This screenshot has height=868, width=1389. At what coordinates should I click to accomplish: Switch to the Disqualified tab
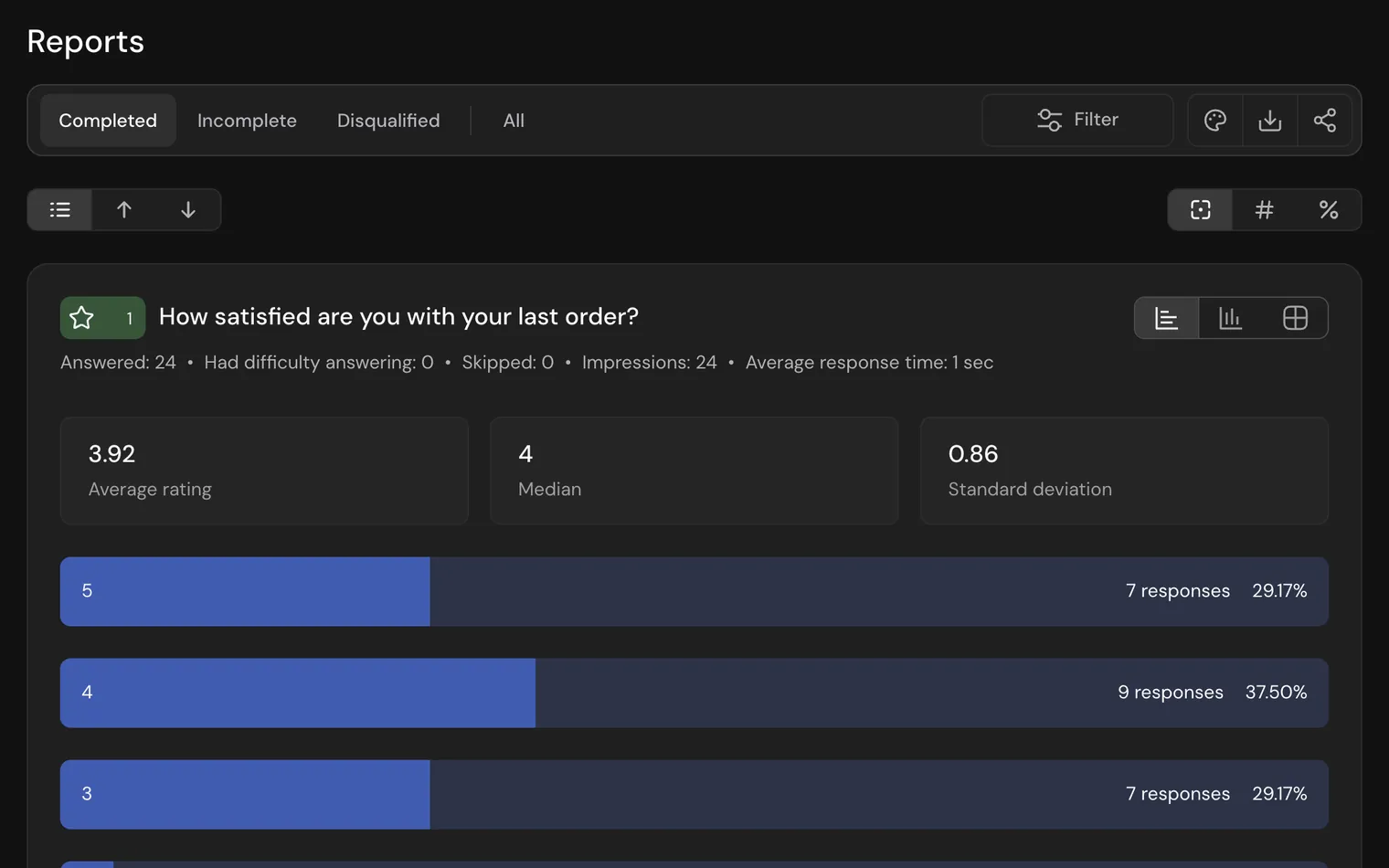tap(388, 121)
